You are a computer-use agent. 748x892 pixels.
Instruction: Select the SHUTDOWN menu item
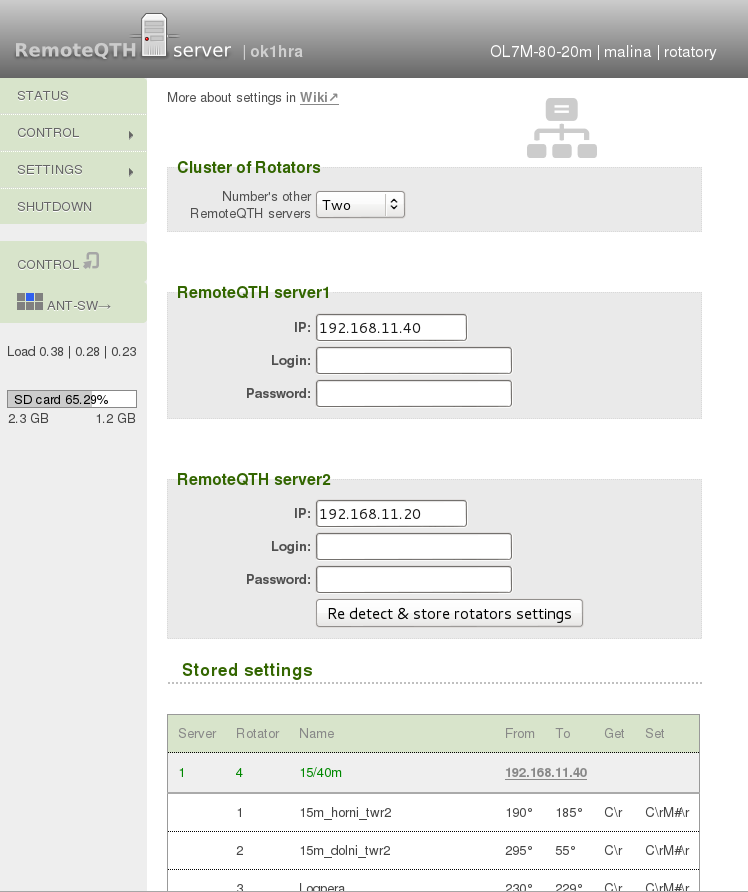click(x=73, y=207)
